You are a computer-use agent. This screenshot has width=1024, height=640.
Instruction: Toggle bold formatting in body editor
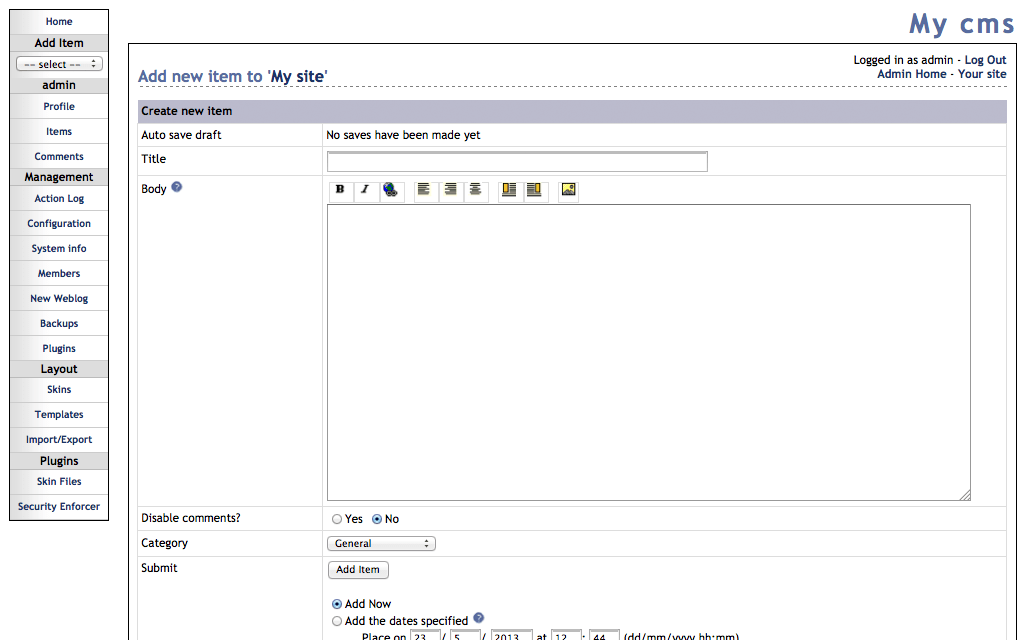(340, 190)
